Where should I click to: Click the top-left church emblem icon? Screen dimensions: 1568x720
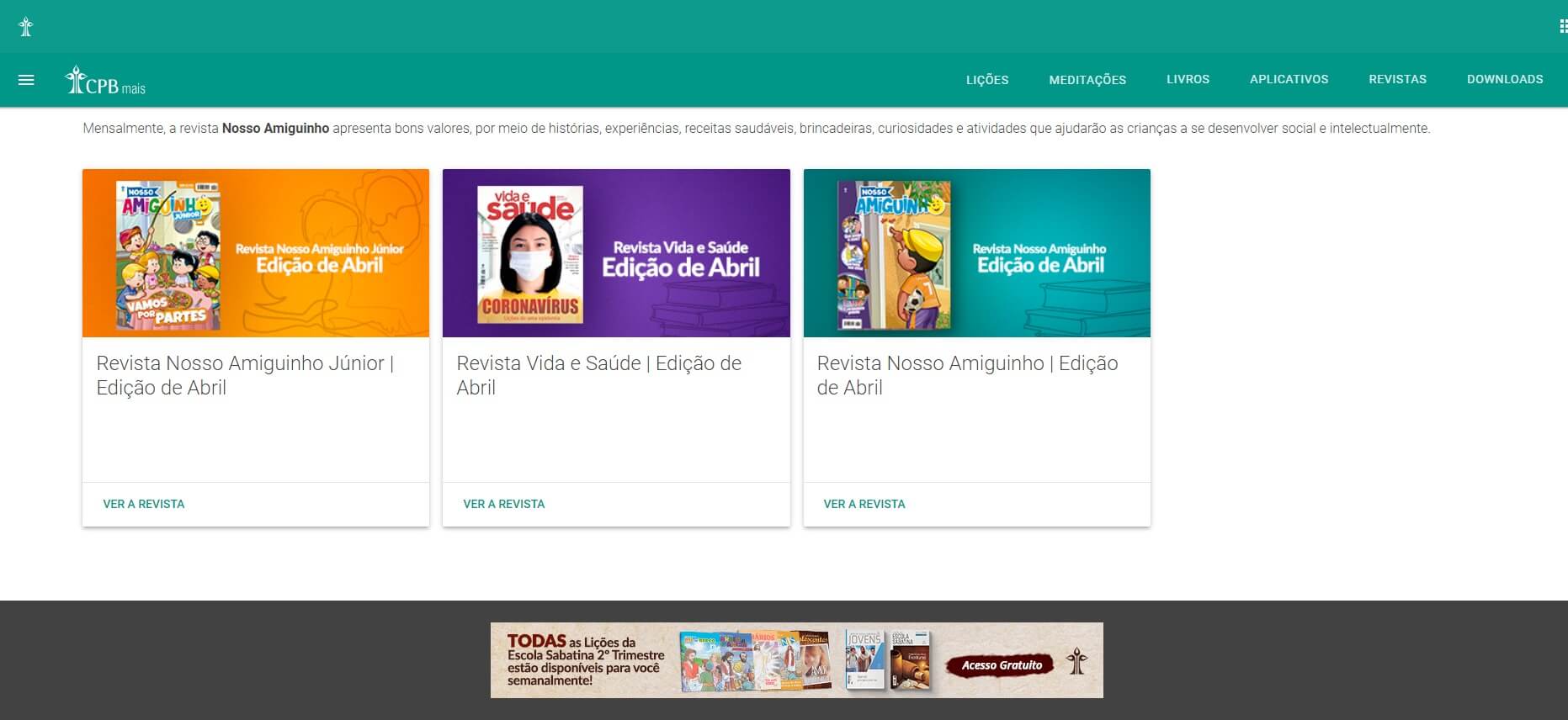pyautogui.click(x=25, y=27)
